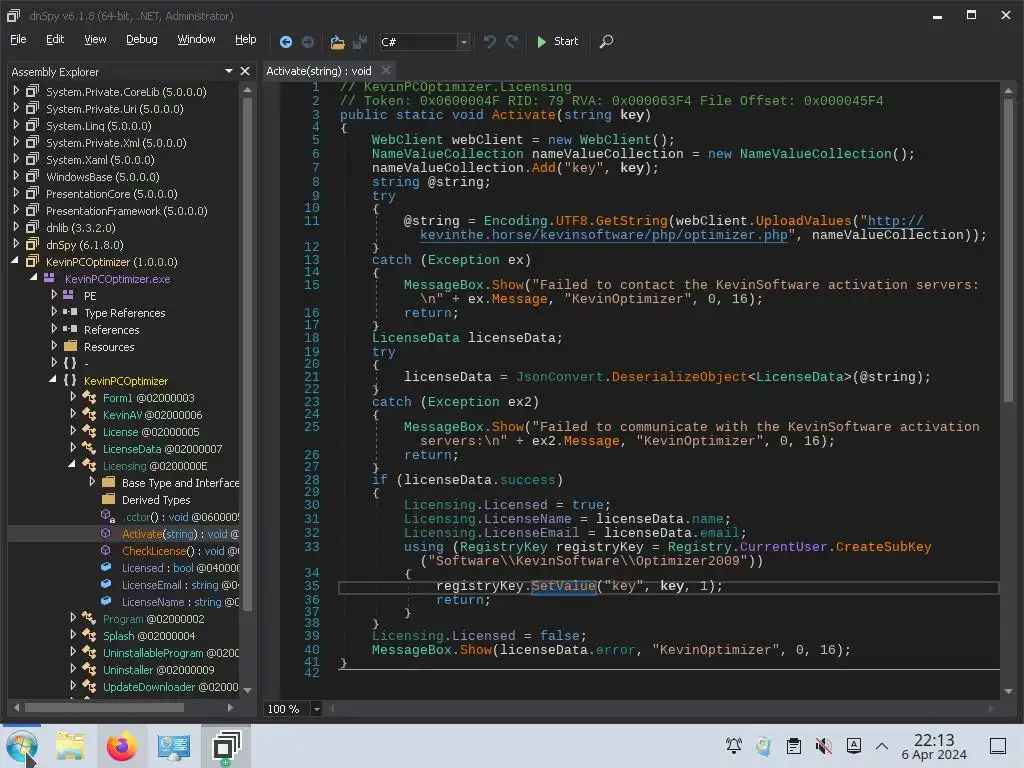Click the CreateSubKey method reference

(x=884, y=547)
